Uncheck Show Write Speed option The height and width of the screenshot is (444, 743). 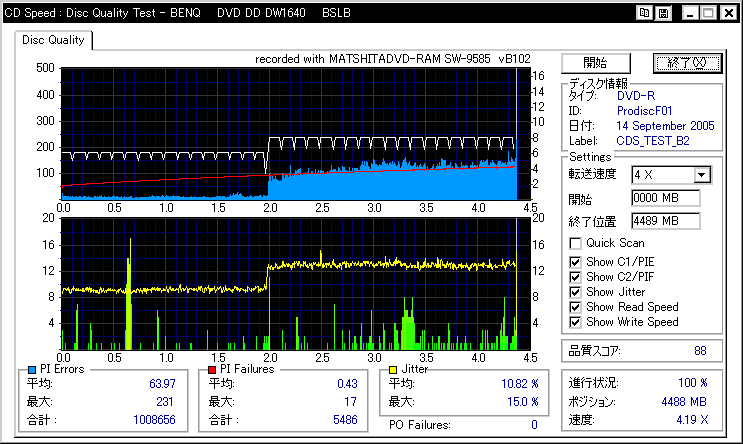[575, 323]
